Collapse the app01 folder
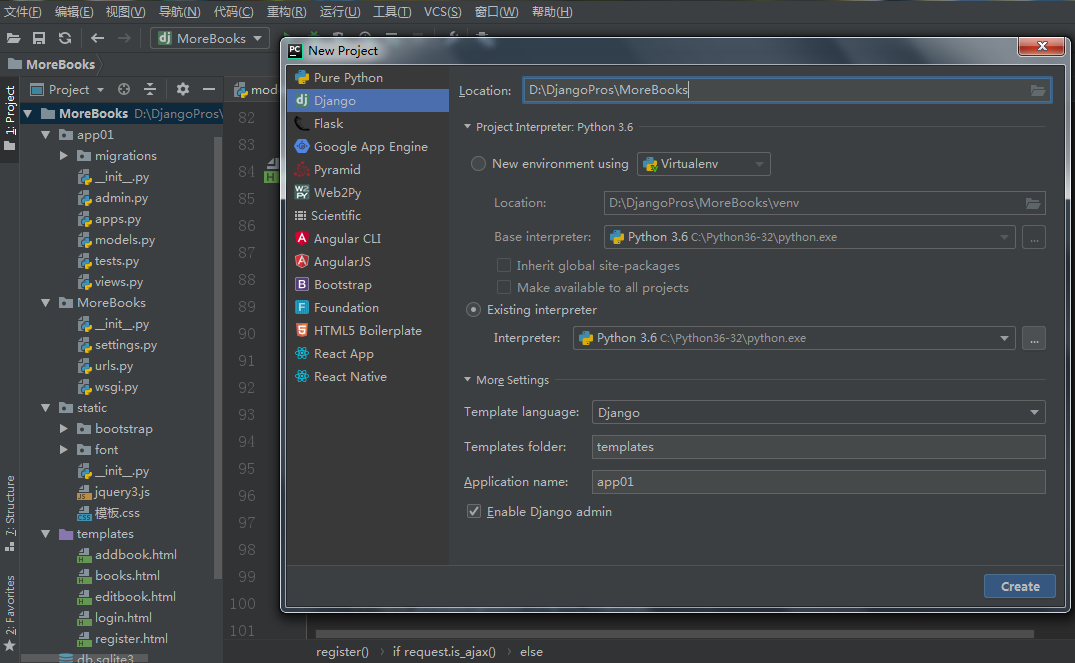1075x663 pixels. tap(46, 135)
